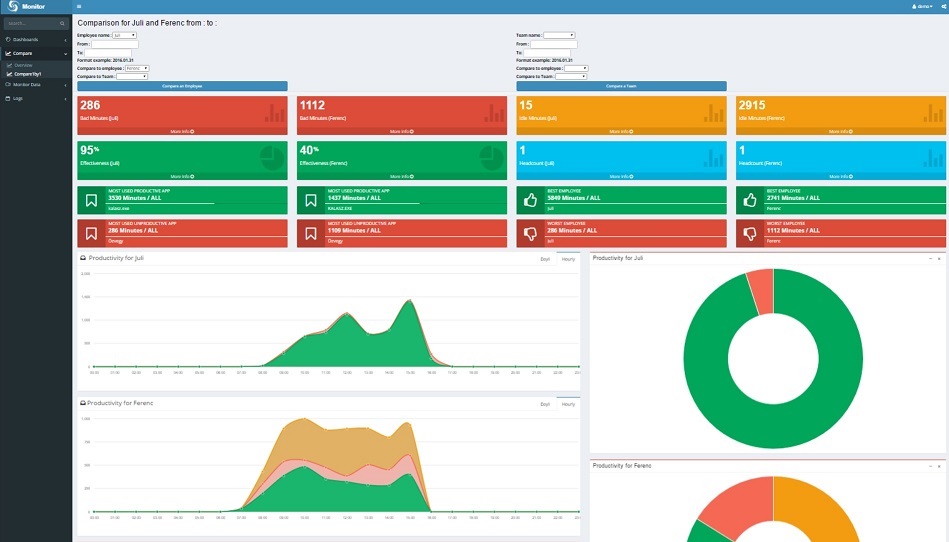
Task: Open More Info on Idle Minutes (Ferenc) card
Action: pos(841,131)
